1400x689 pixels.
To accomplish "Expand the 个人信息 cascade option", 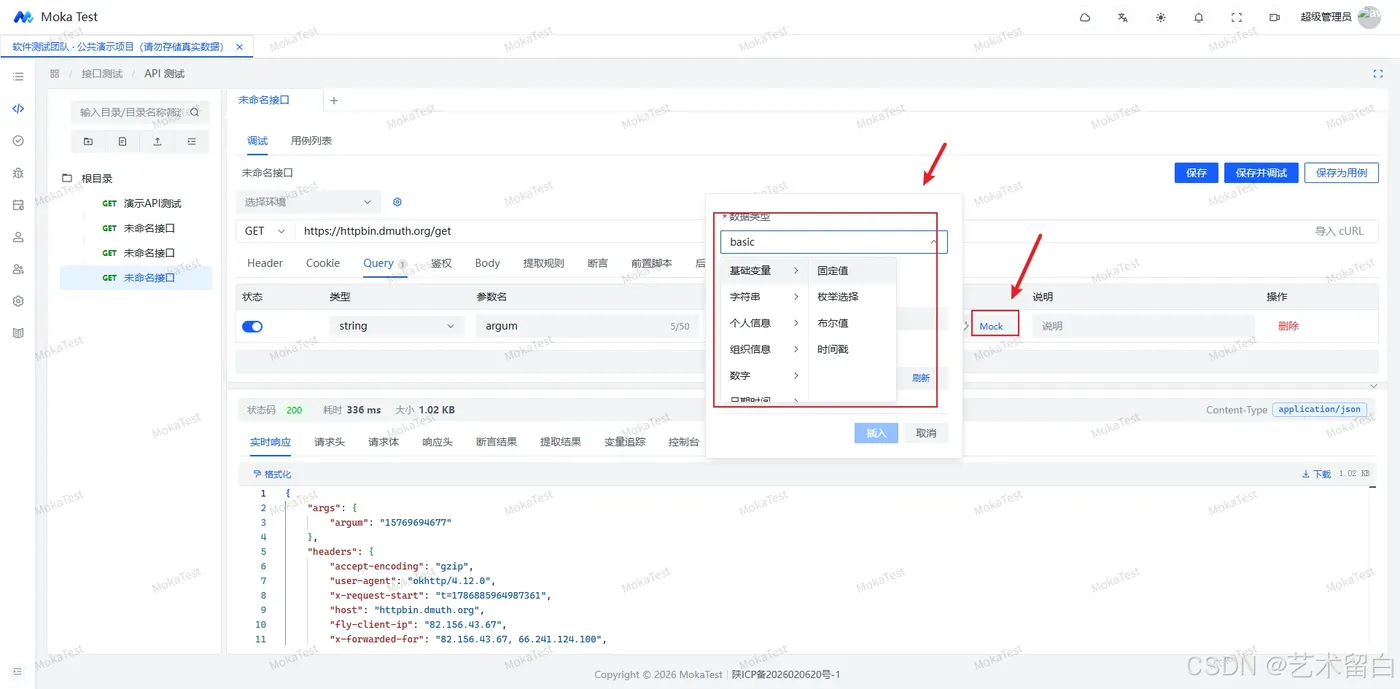I will pos(764,323).
